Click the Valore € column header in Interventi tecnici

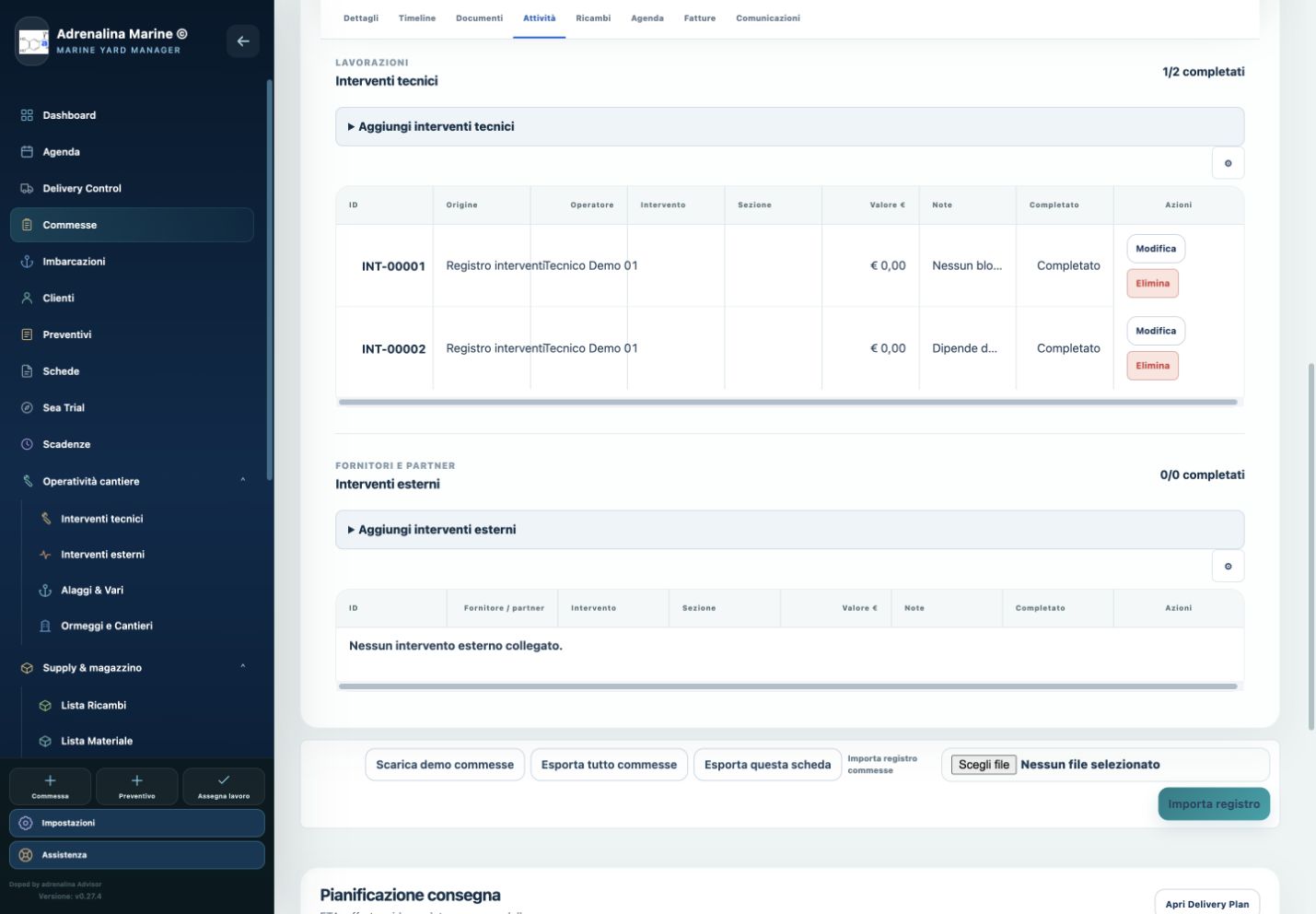click(870, 205)
